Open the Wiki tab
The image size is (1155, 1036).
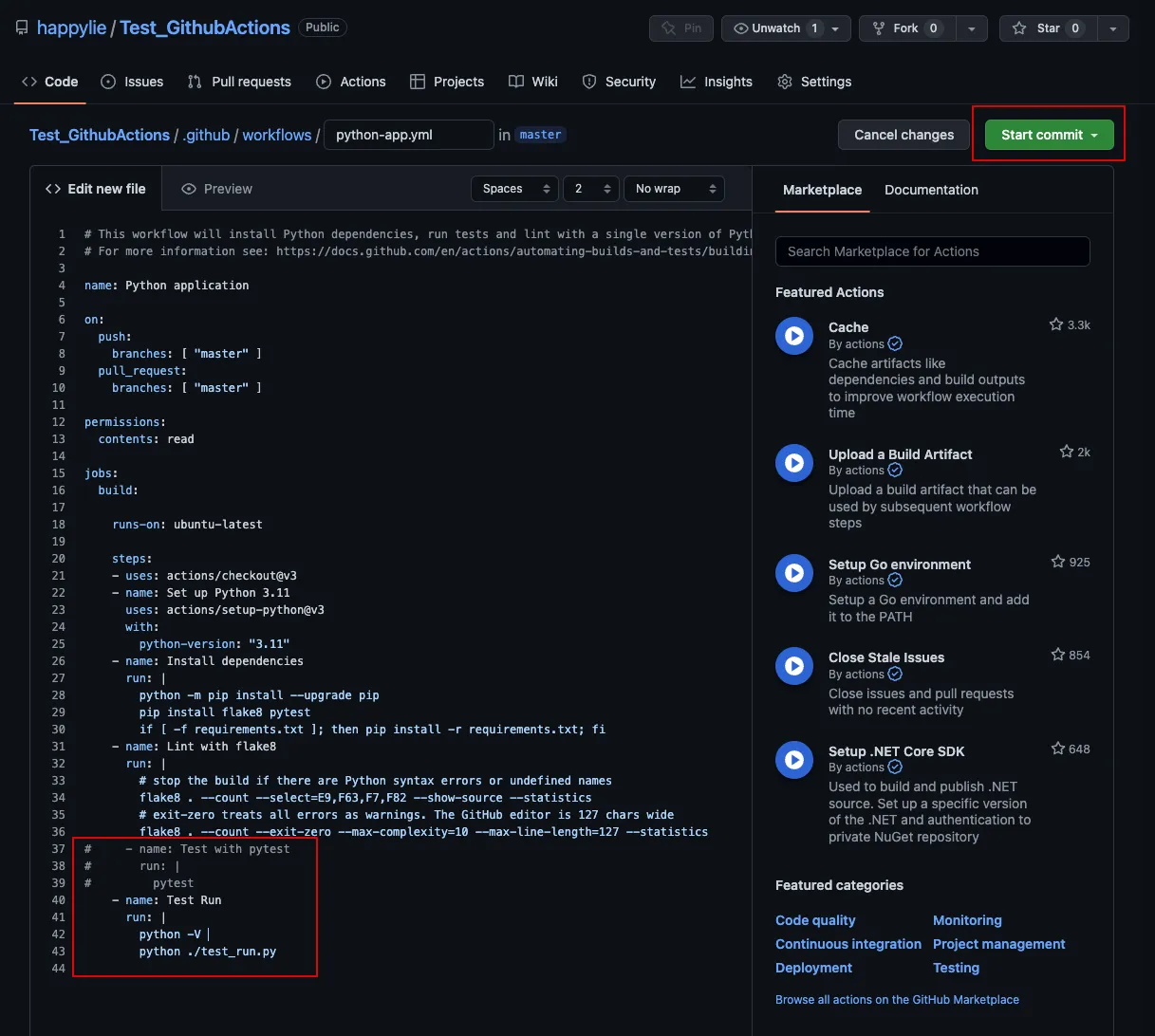(x=533, y=82)
